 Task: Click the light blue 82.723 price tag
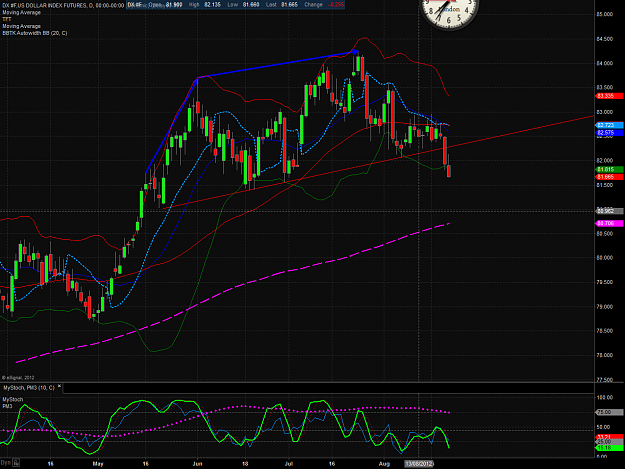tap(609, 126)
